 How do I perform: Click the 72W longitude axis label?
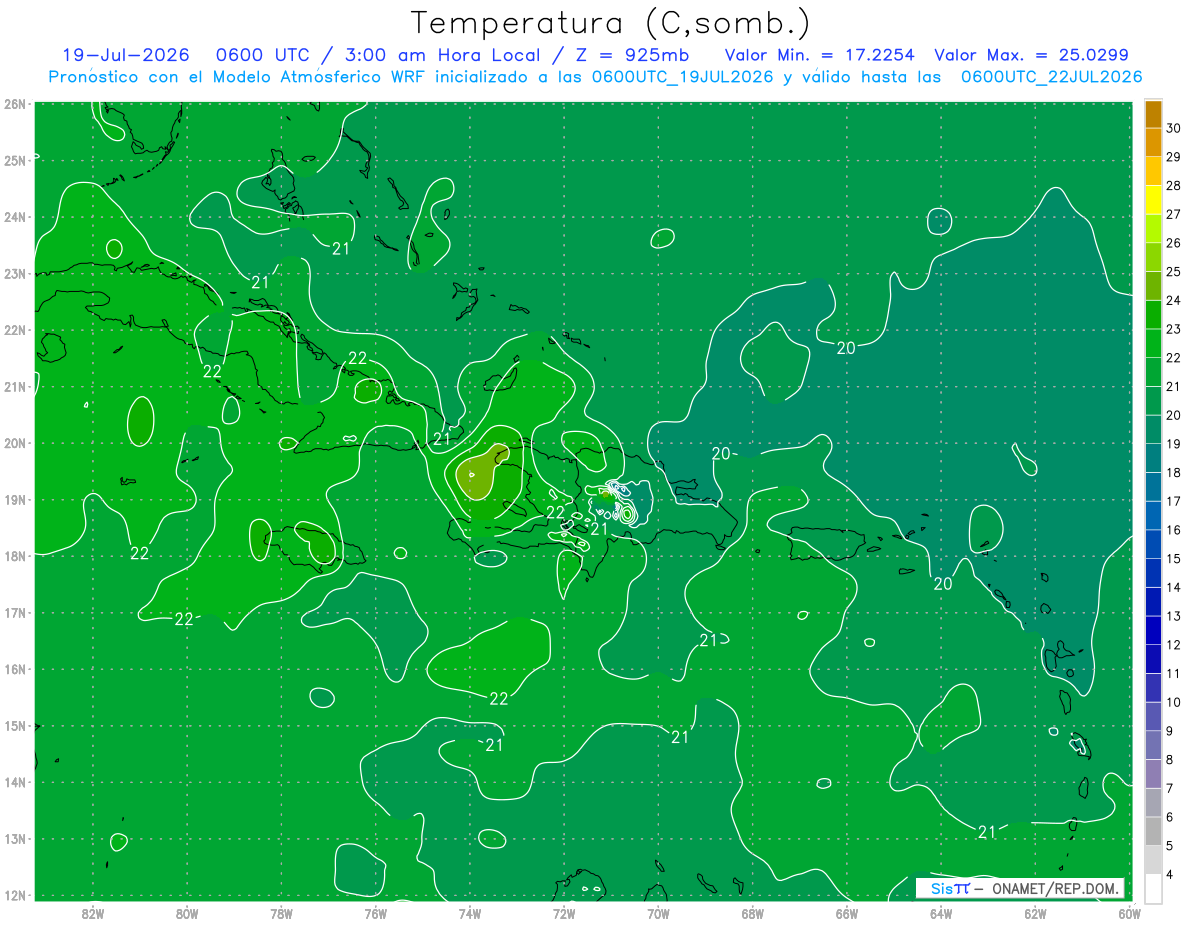[x=564, y=913]
